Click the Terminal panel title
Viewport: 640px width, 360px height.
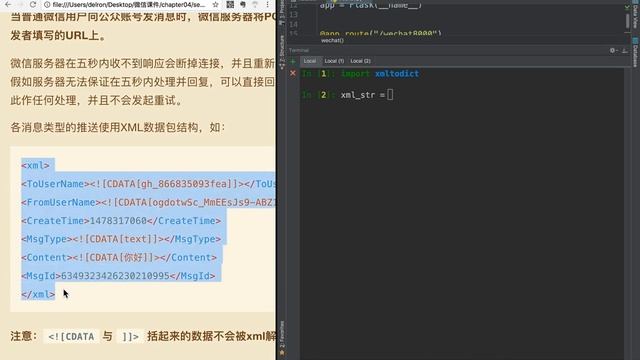299,50
